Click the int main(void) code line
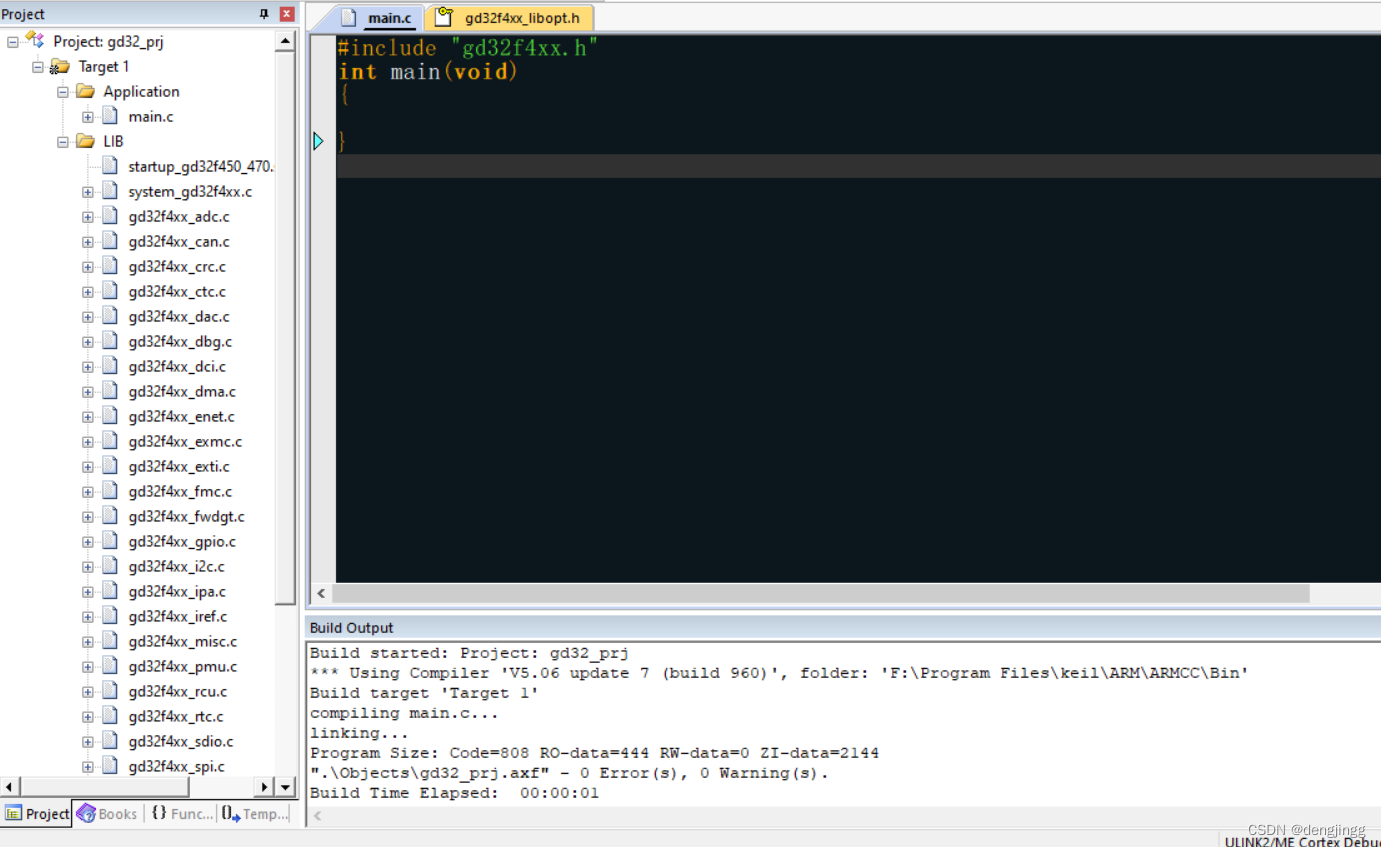The height and width of the screenshot is (847, 1381). click(428, 72)
